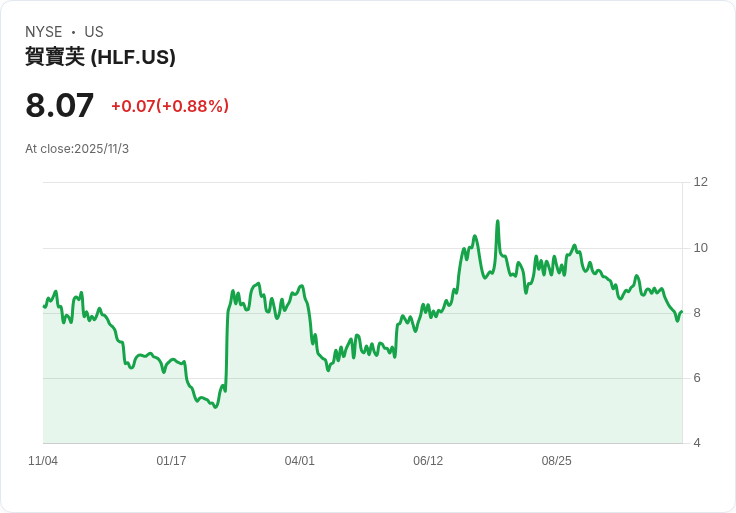
Task: Click the NYSE exchange label
Action: tap(45, 32)
